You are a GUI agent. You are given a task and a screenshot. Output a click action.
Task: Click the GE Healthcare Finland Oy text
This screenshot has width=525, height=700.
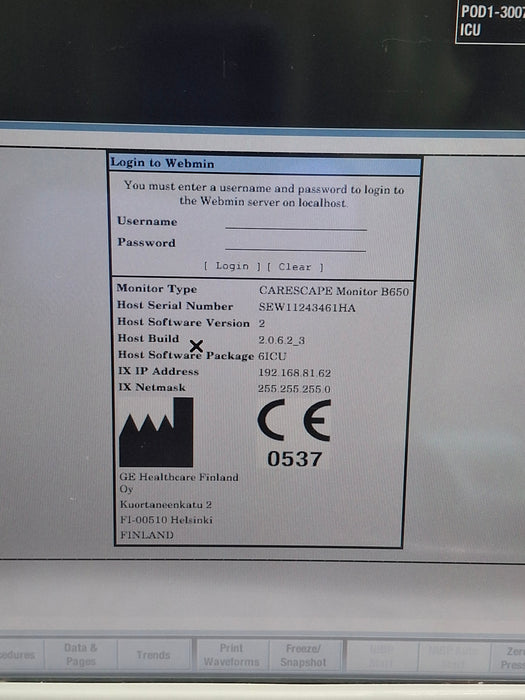(x=179, y=483)
